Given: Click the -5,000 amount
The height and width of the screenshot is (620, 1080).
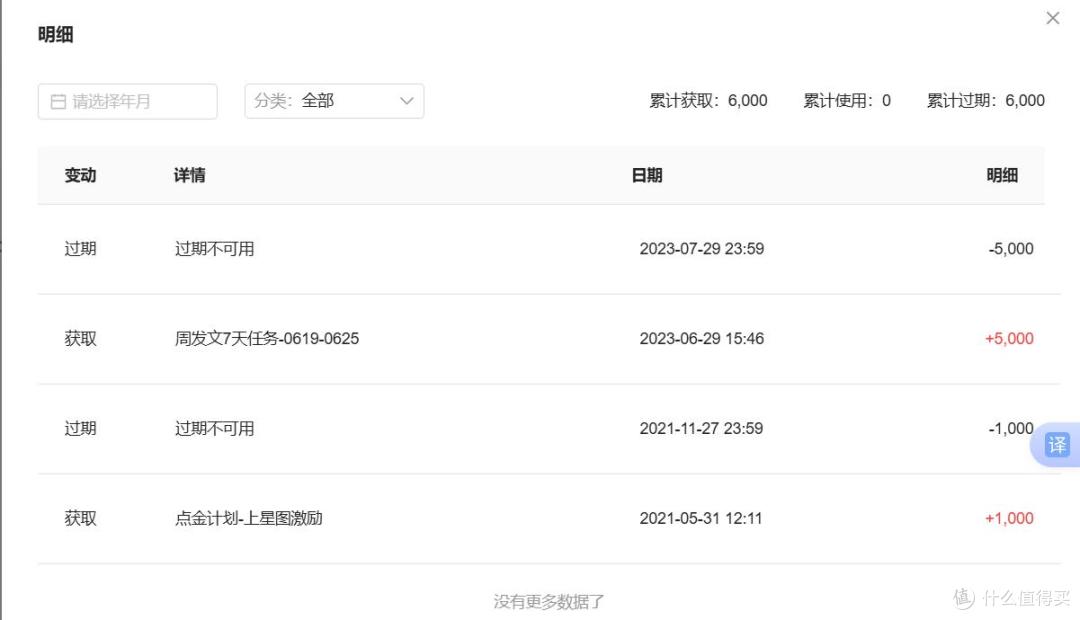Looking at the screenshot, I should [x=1011, y=249].
